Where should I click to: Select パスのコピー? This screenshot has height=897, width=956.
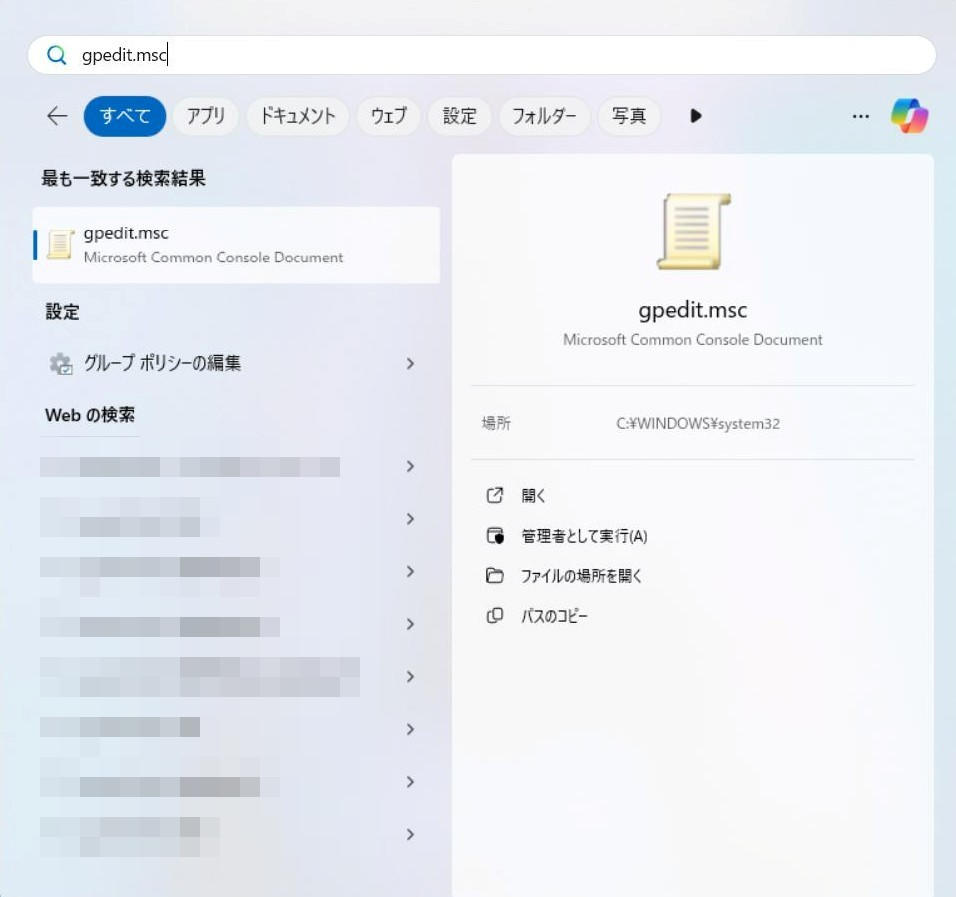point(554,616)
